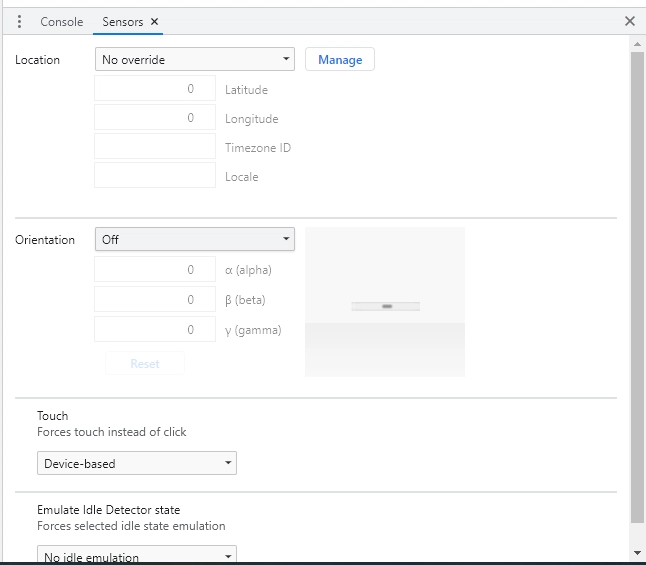Click the gamma rotation input
646x565 pixels.
155,330
